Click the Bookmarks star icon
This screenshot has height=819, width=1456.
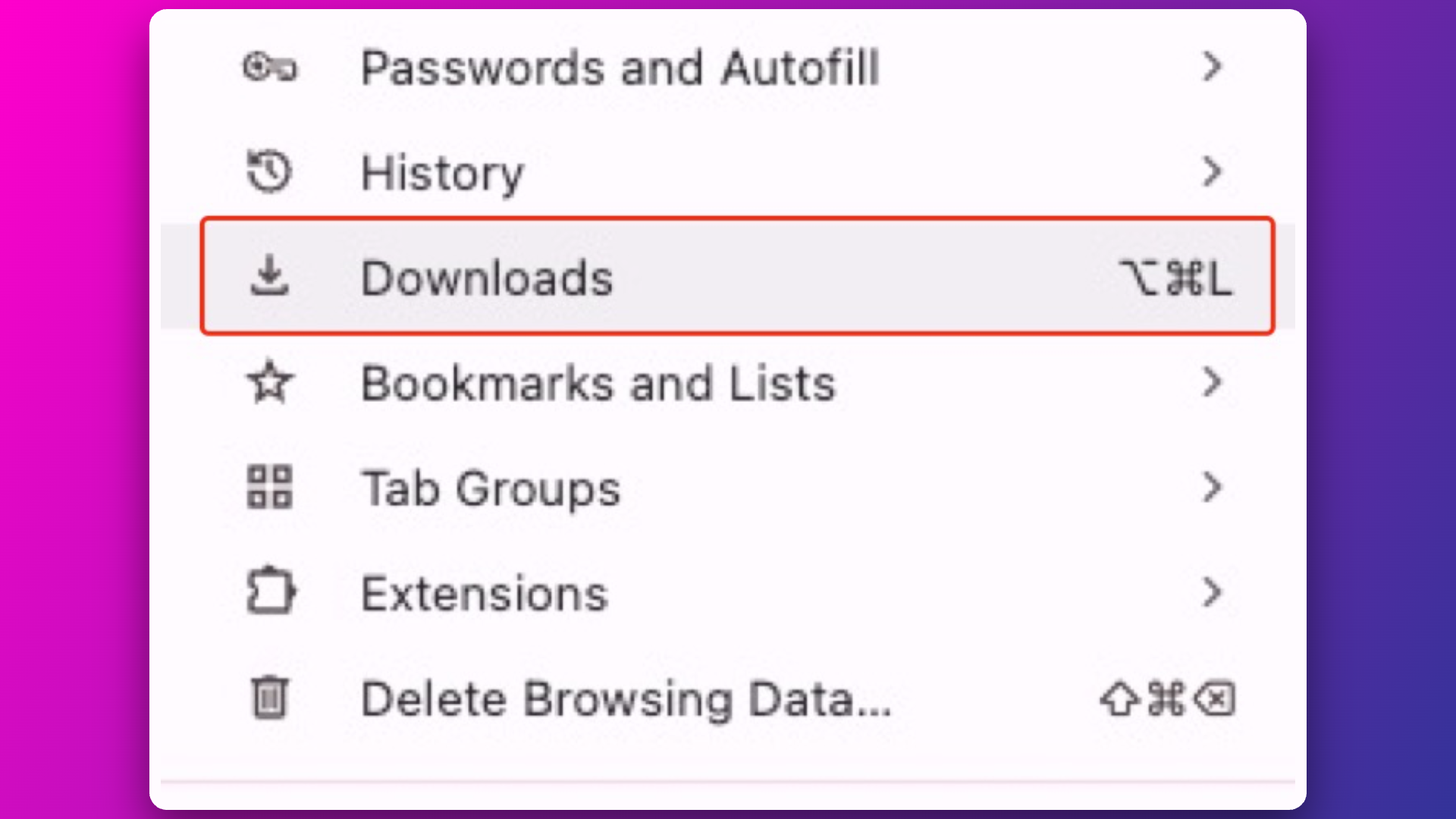pos(269,382)
